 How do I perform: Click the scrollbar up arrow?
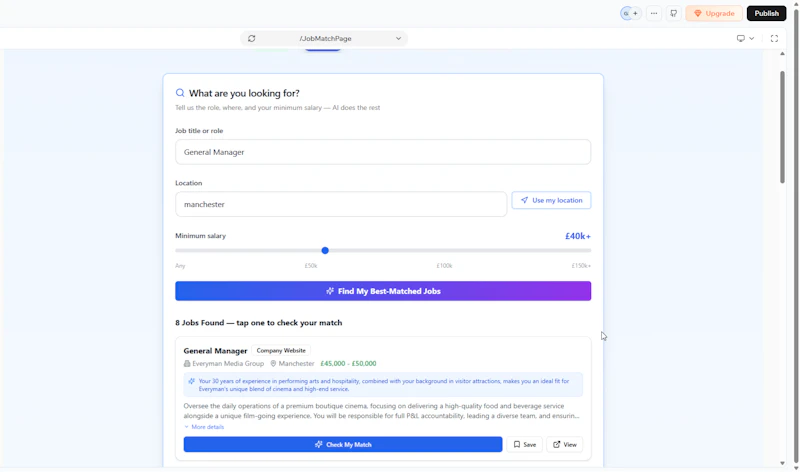[782, 54]
